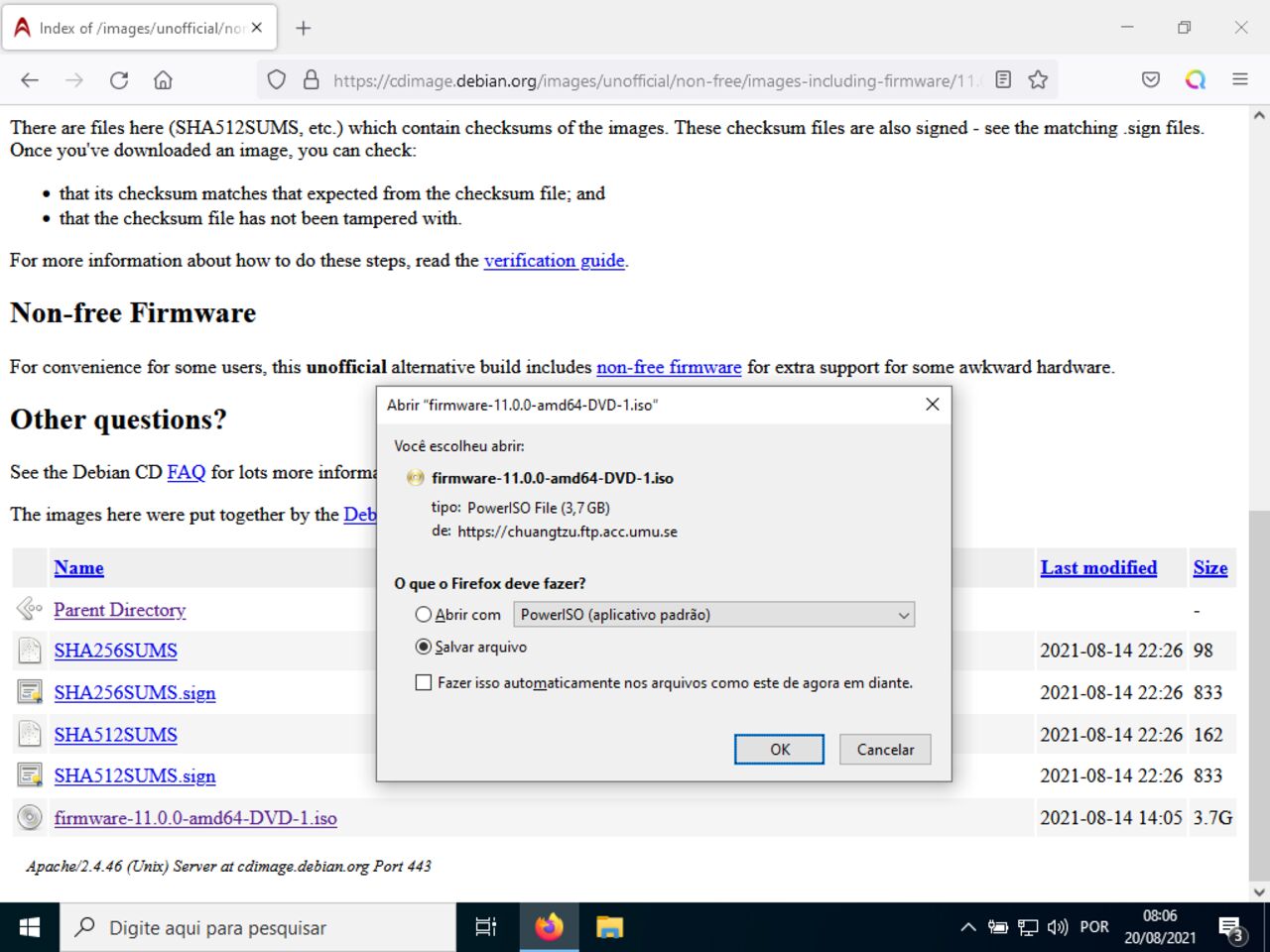The height and width of the screenshot is (952, 1270).
Task: Select the 'Abrir com' radio option
Action: (x=424, y=615)
